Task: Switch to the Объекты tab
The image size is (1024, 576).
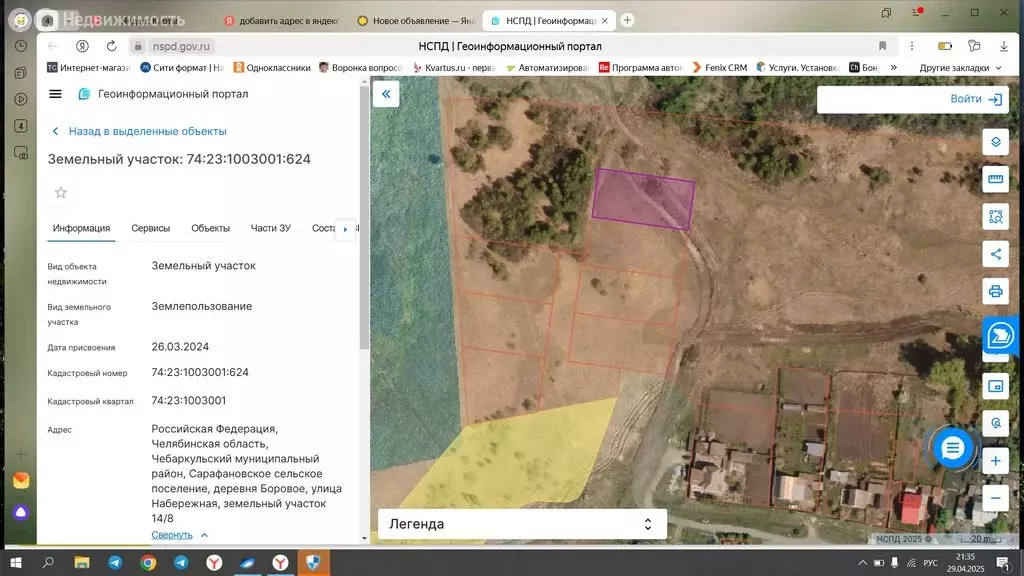Action: point(210,229)
